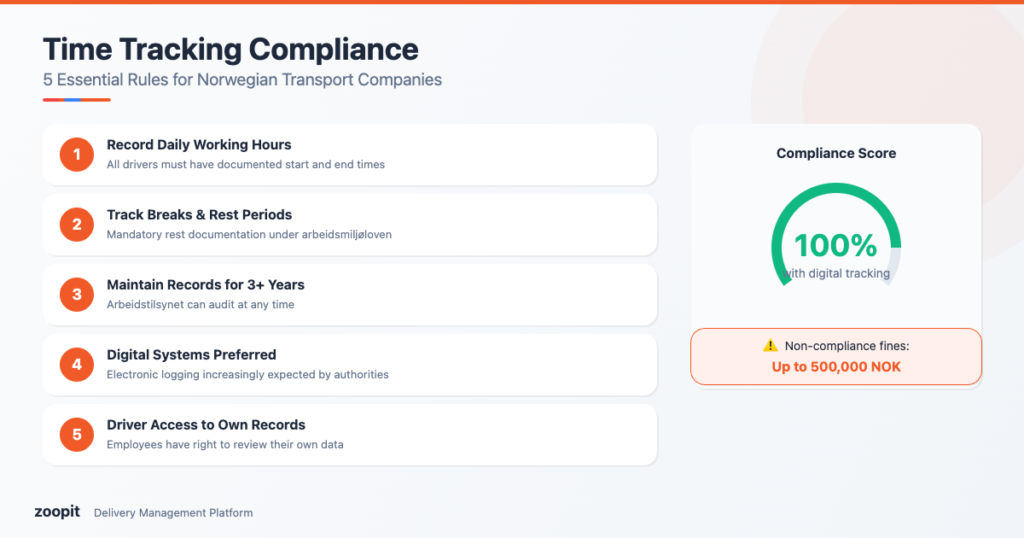Click the warning triangle icon
Viewport: 1024px width, 538px height.
tap(770, 345)
